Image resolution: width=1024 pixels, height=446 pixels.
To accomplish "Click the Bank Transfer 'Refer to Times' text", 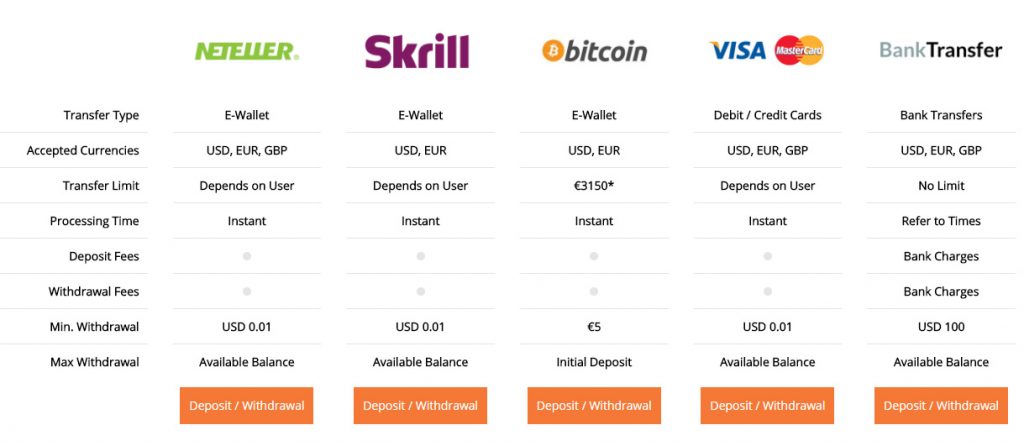I will click(941, 221).
